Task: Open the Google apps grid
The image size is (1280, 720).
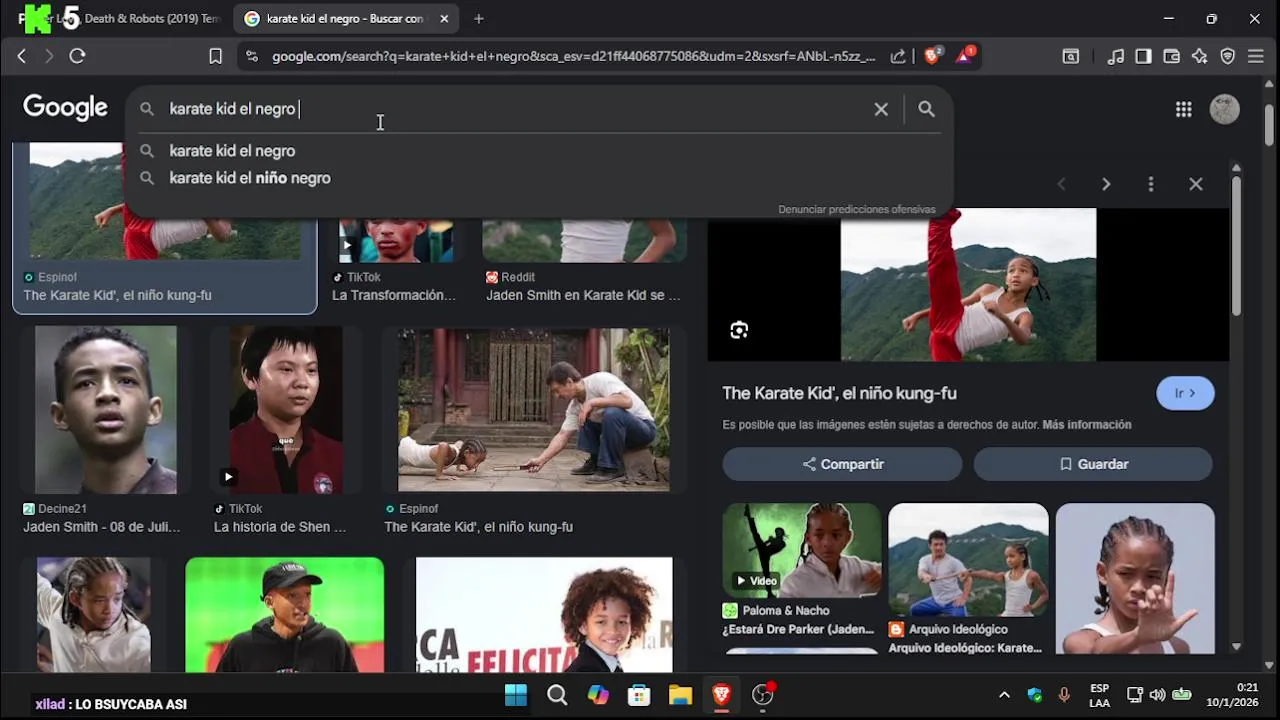Action: [1183, 109]
